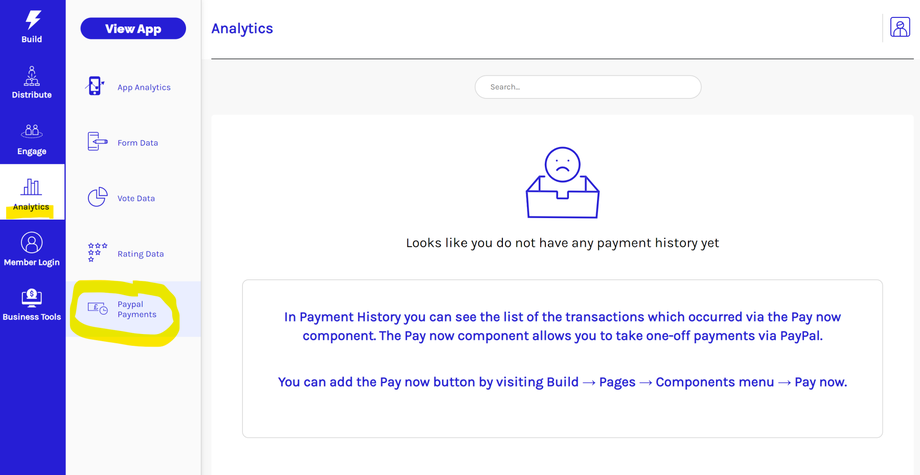Open the Member Login icon
920x475 pixels.
click(32, 243)
